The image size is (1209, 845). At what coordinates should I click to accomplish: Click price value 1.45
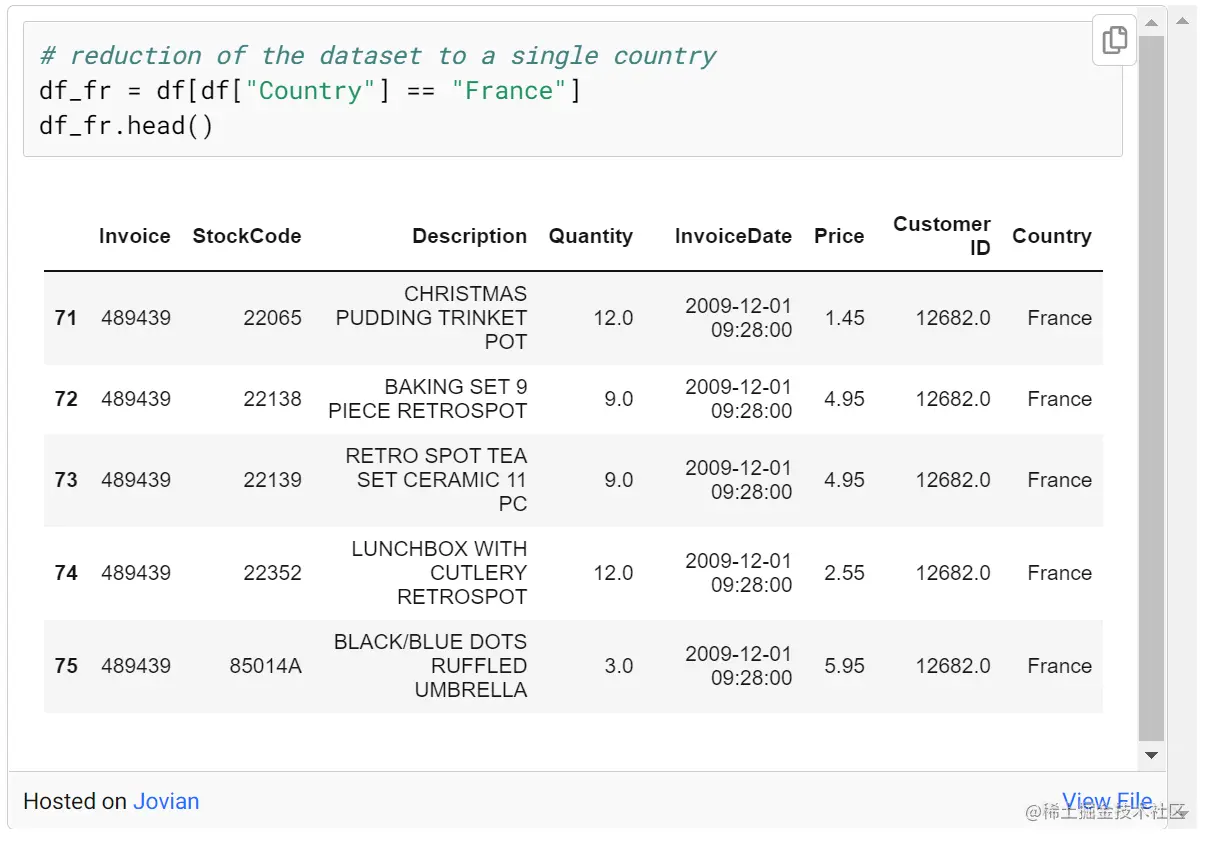(845, 318)
